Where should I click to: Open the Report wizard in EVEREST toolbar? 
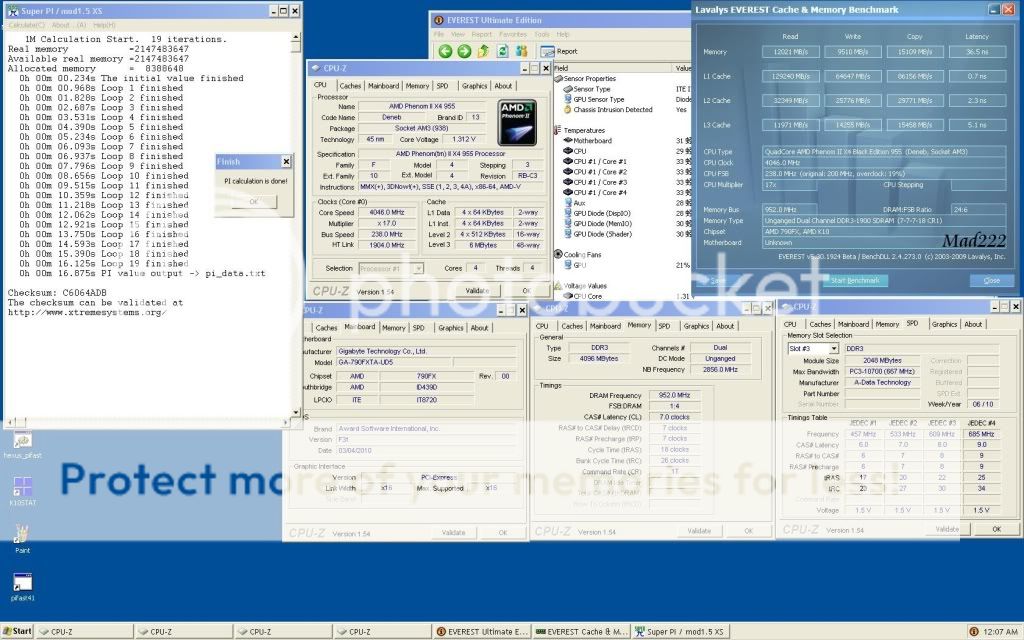point(559,51)
